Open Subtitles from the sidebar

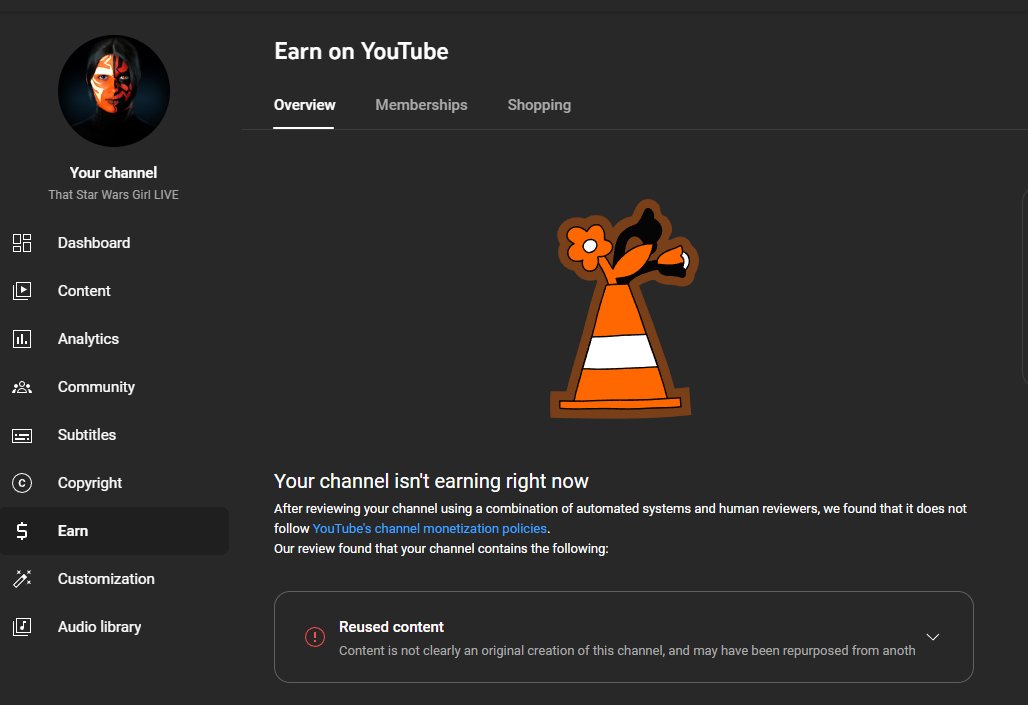115,435
